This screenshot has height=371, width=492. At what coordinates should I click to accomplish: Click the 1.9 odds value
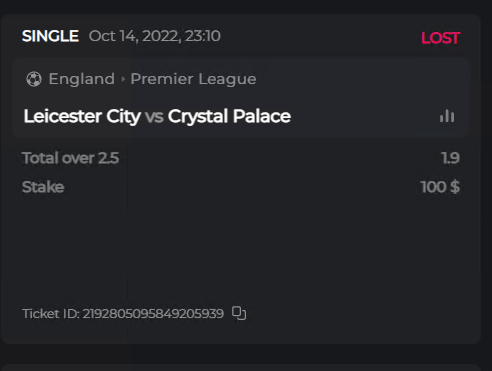[451, 158]
